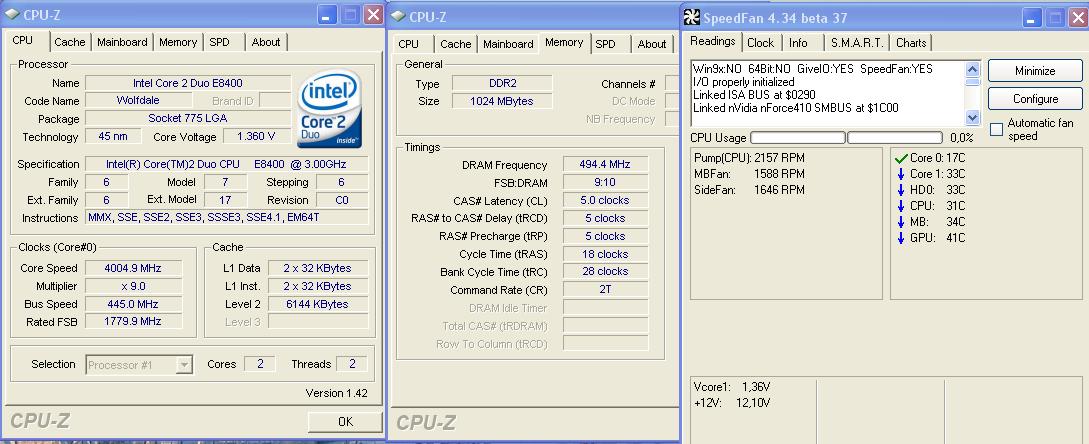1089x444 pixels.
Task: Switch to Cache tab in left CPU-Z window
Action: [70, 42]
